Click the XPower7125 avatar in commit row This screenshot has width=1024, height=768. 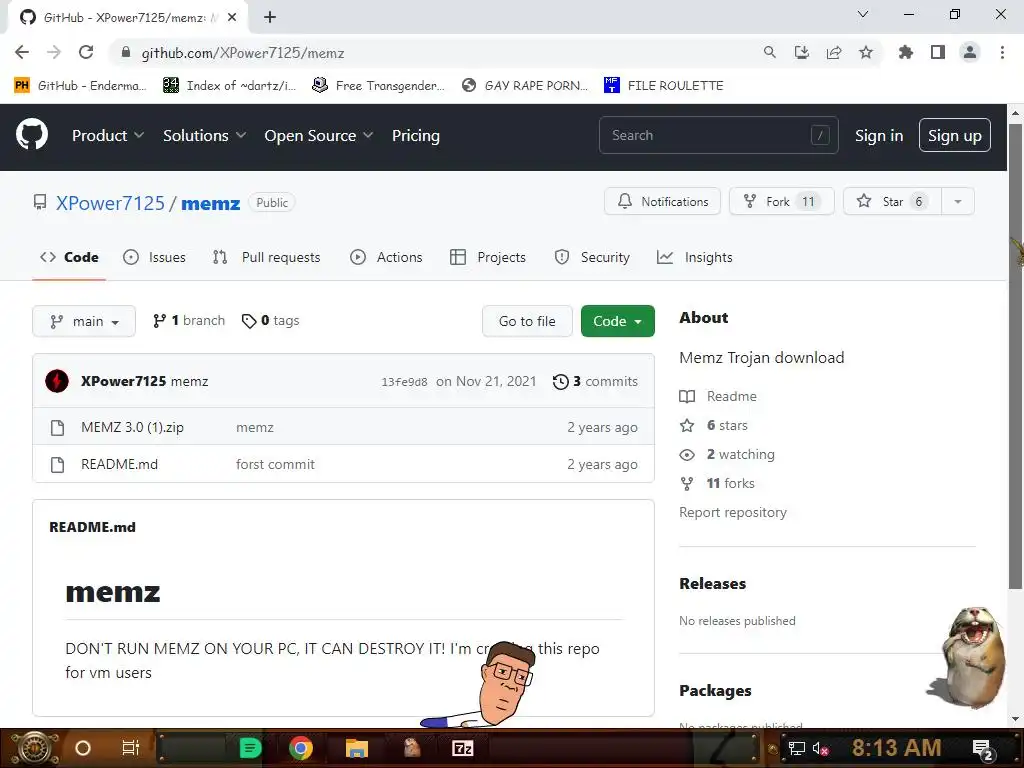tap(57, 381)
